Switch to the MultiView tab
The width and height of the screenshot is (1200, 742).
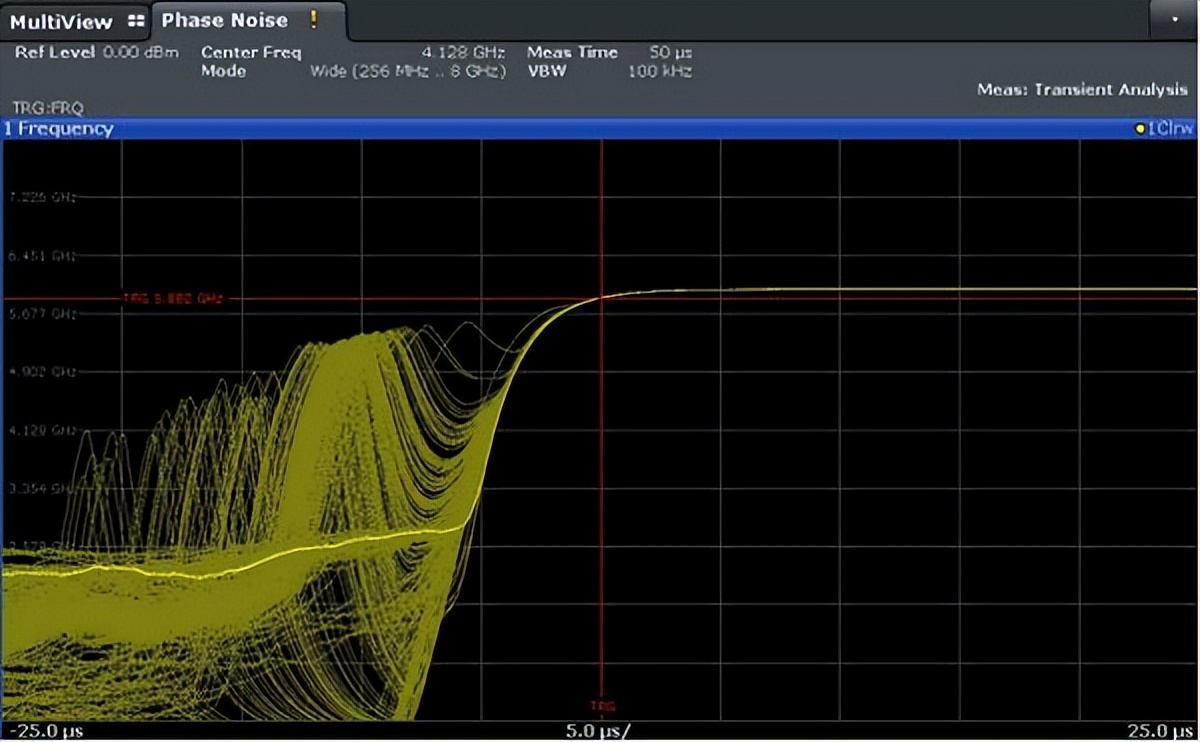(x=62, y=21)
